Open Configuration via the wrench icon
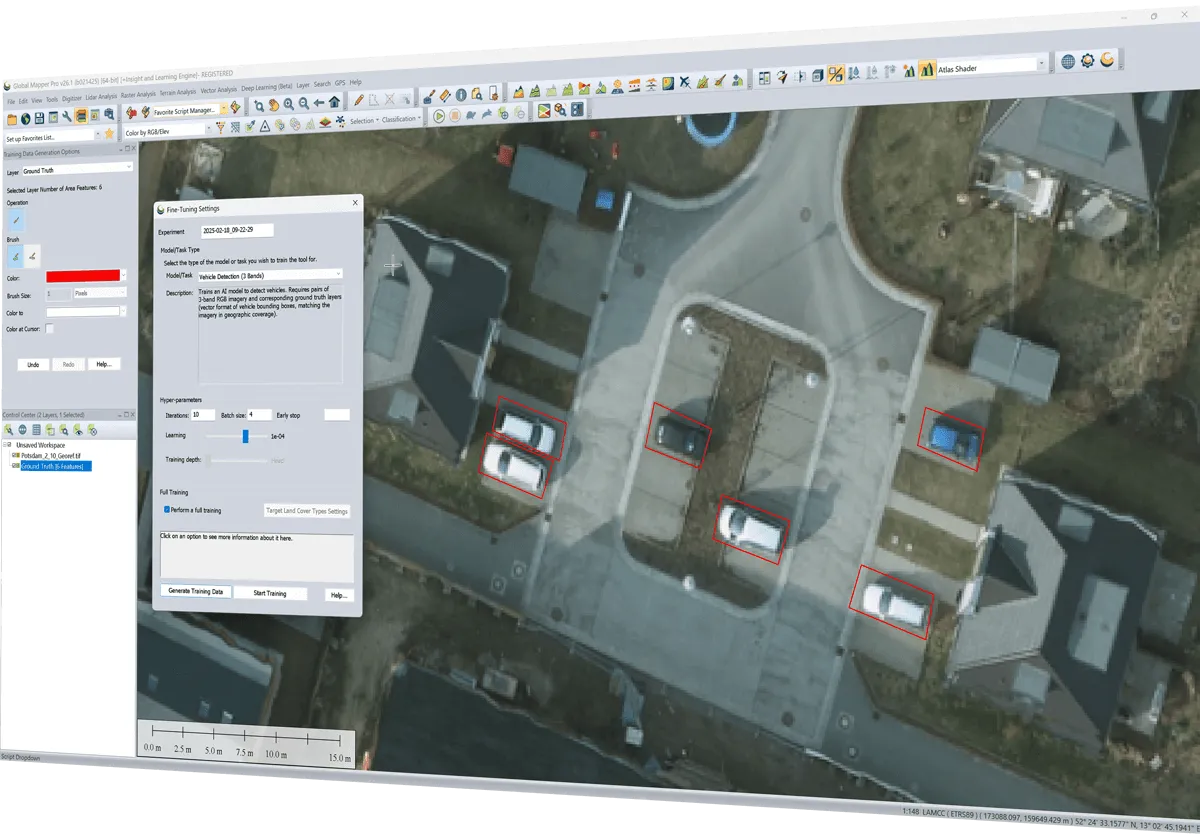Image resolution: width=1200 pixels, height=840 pixels. pos(66,115)
